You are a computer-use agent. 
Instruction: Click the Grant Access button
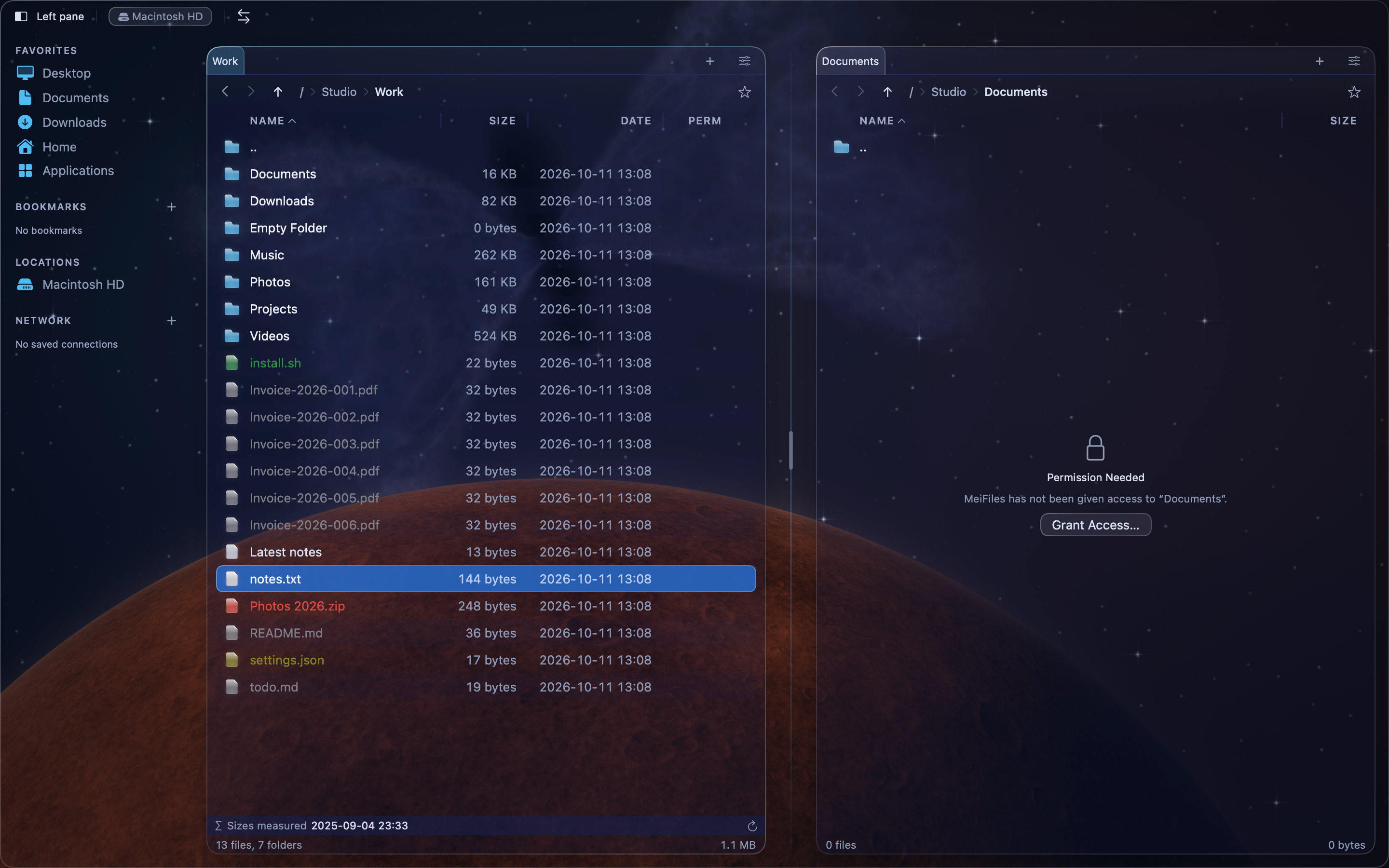point(1095,525)
